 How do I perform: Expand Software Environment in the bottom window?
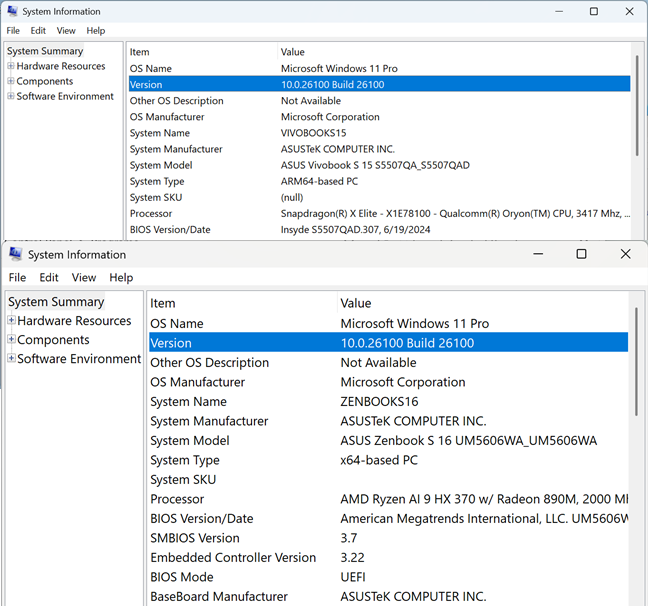[12, 358]
